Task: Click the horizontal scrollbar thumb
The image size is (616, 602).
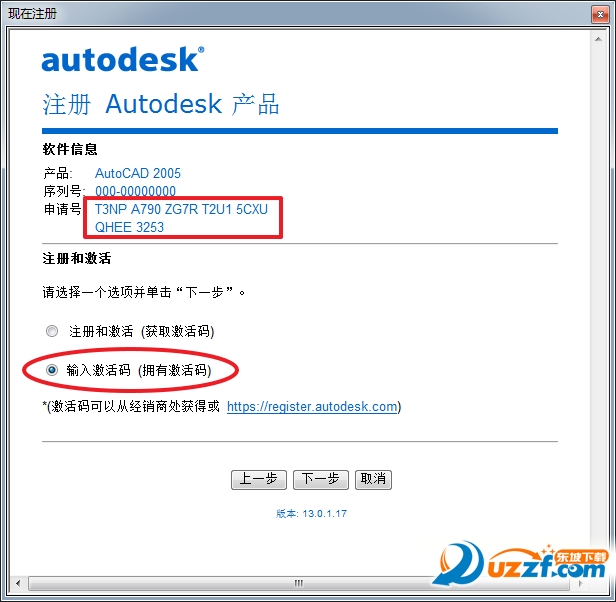Action: 299,583
